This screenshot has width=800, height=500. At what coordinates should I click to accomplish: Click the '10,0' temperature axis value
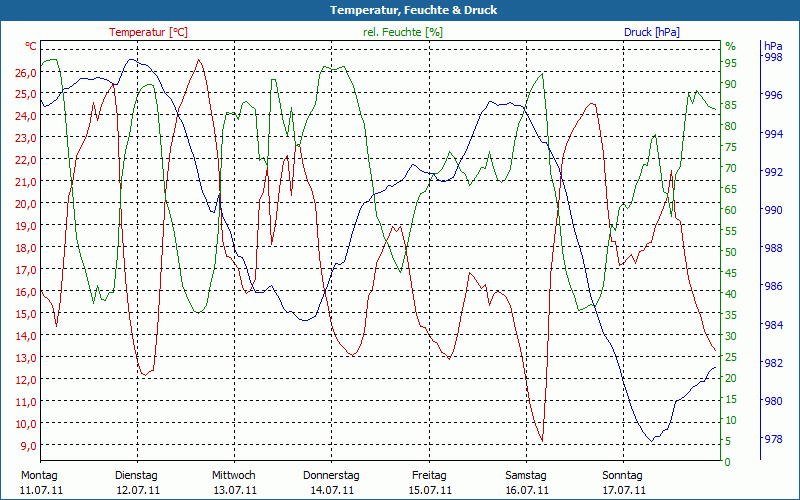pyautogui.click(x=26, y=424)
